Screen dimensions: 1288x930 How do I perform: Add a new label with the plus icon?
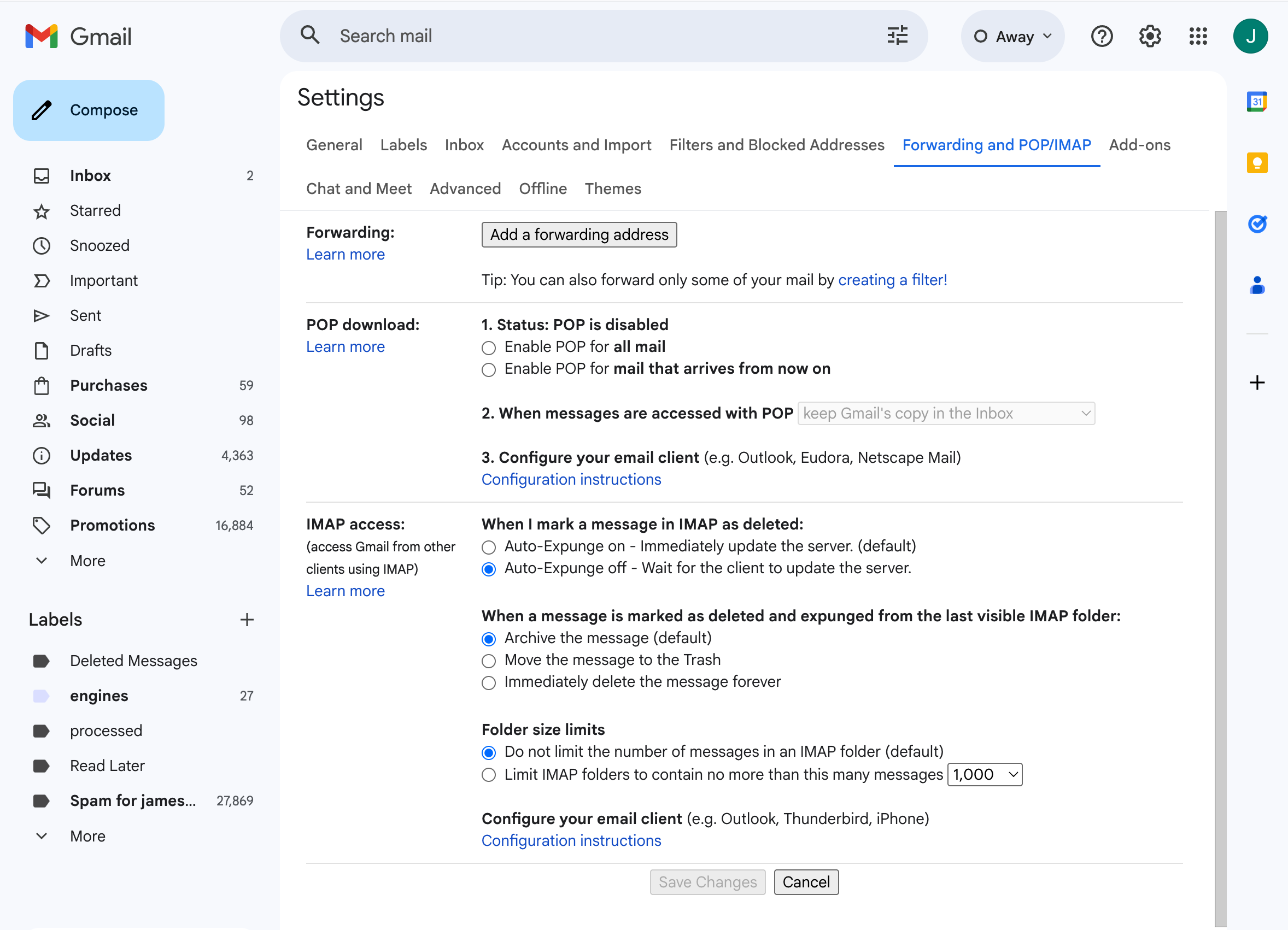tap(247, 620)
